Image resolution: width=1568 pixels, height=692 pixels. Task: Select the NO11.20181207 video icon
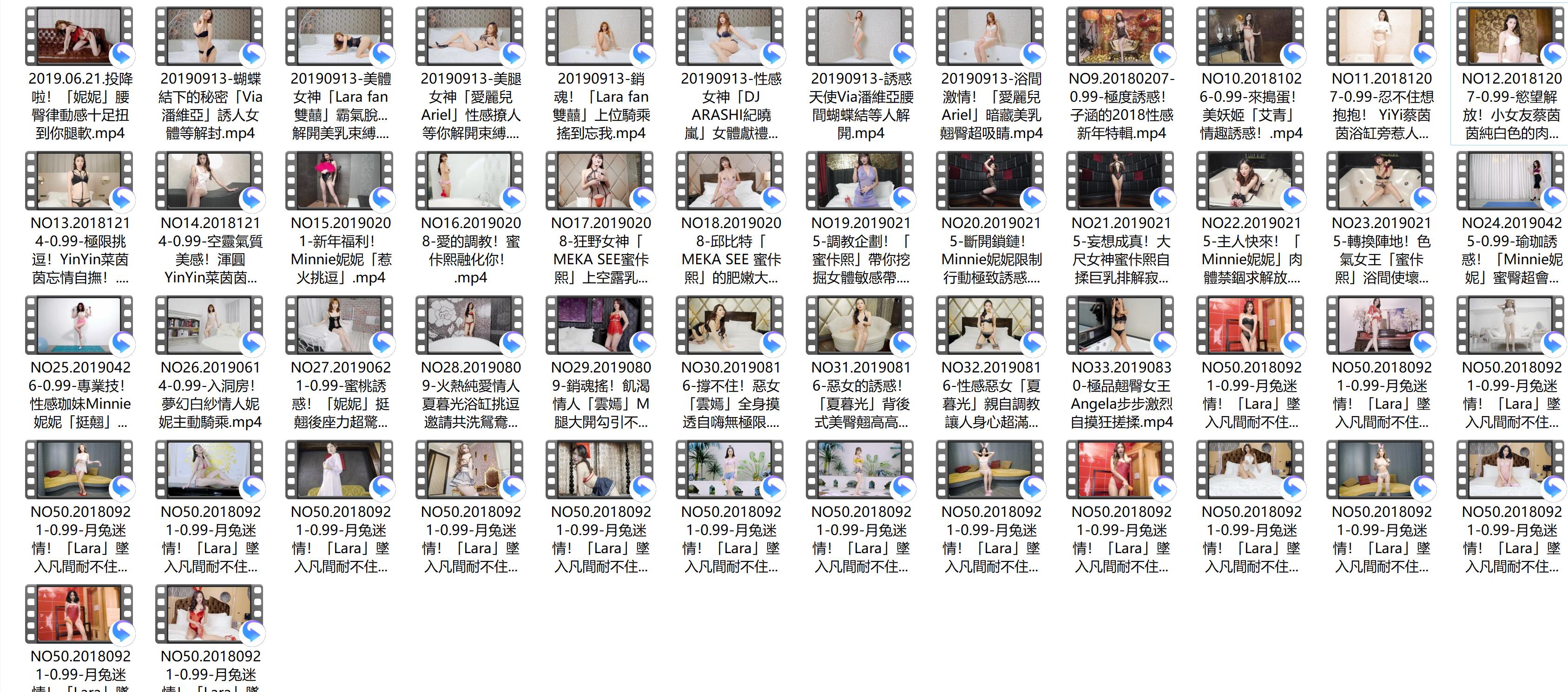coord(1381,37)
